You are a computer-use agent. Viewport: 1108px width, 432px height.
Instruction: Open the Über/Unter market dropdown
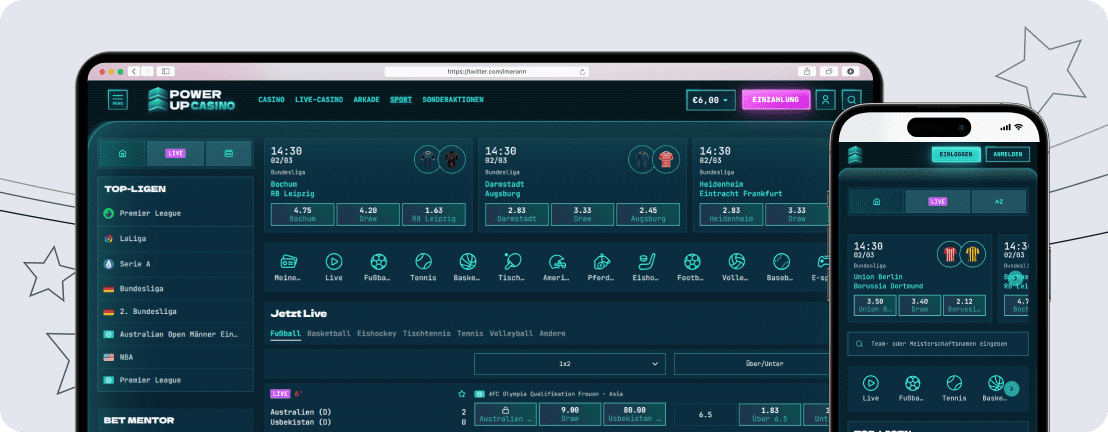752,363
